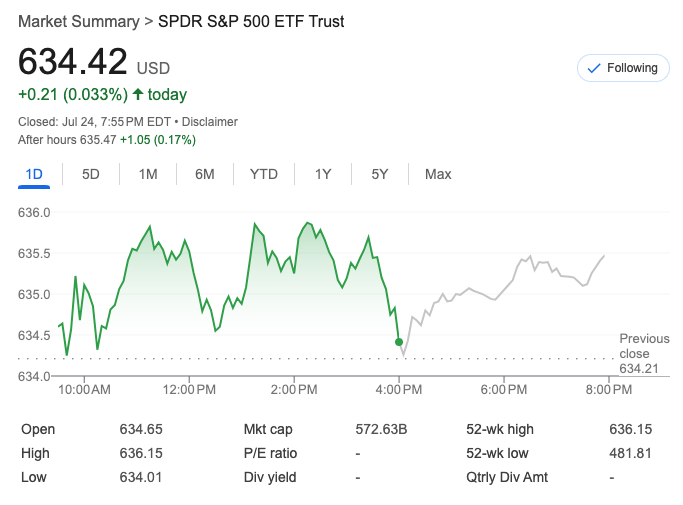Click the green up arrow icon
The image size is (683, 505).
tap(138, 95)
